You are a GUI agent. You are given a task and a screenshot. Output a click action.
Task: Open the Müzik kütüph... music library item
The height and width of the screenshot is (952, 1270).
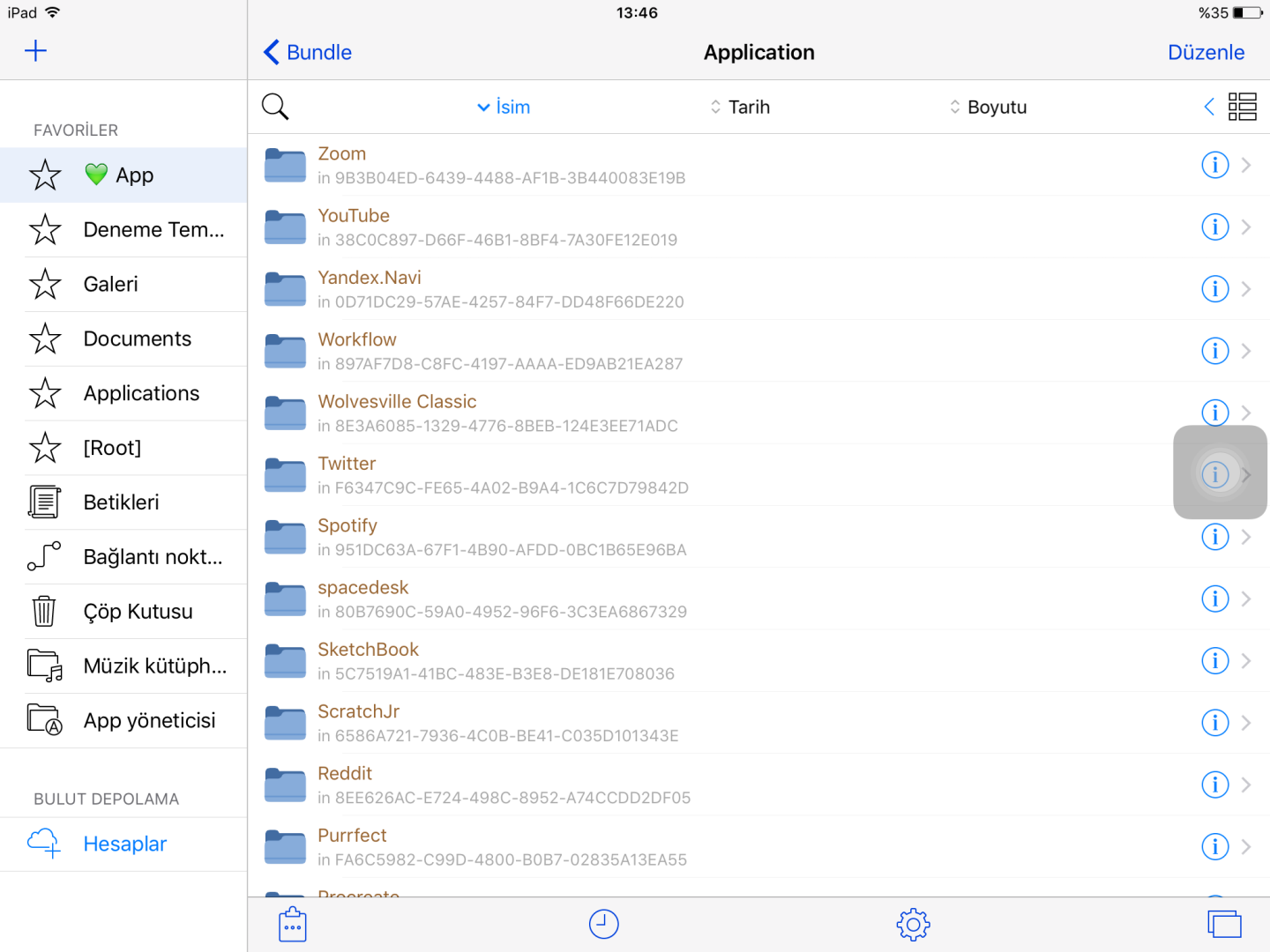[x=123, y=666]
